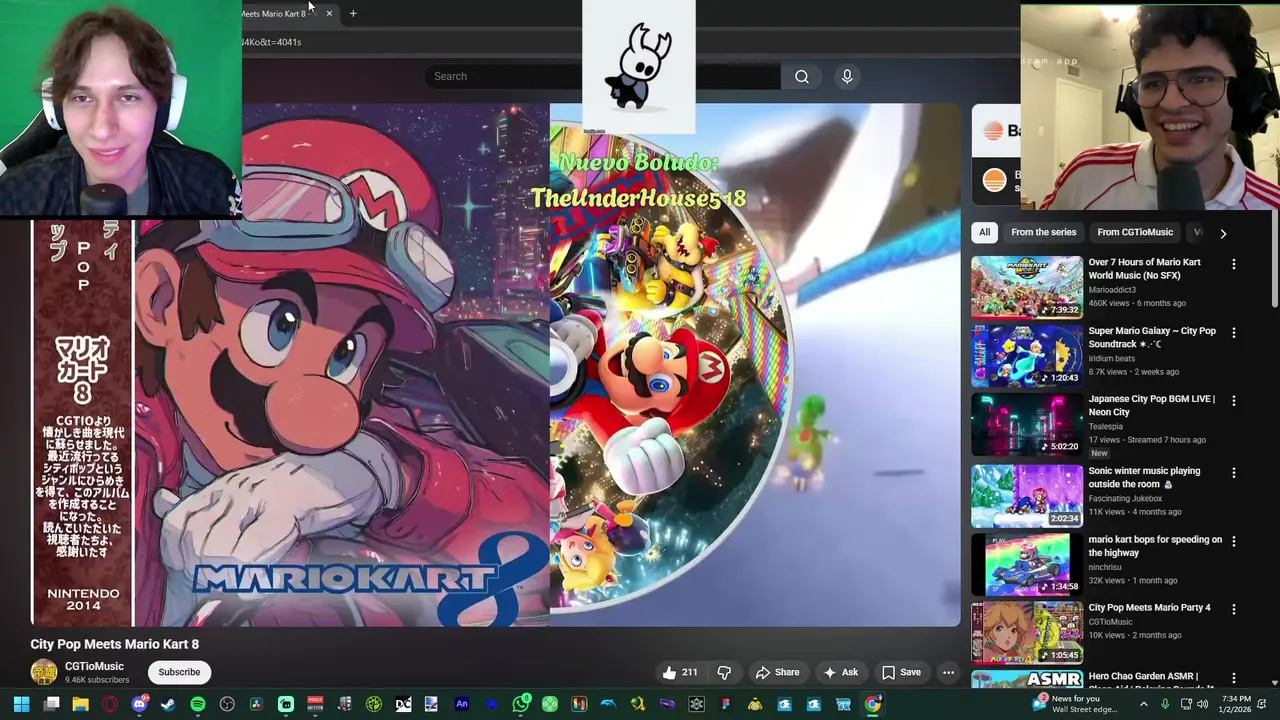The height and width of the screenshot is (720, 1280).
Task: Open options for Sonic winter music video
Action: click(x=1233, y=472)
